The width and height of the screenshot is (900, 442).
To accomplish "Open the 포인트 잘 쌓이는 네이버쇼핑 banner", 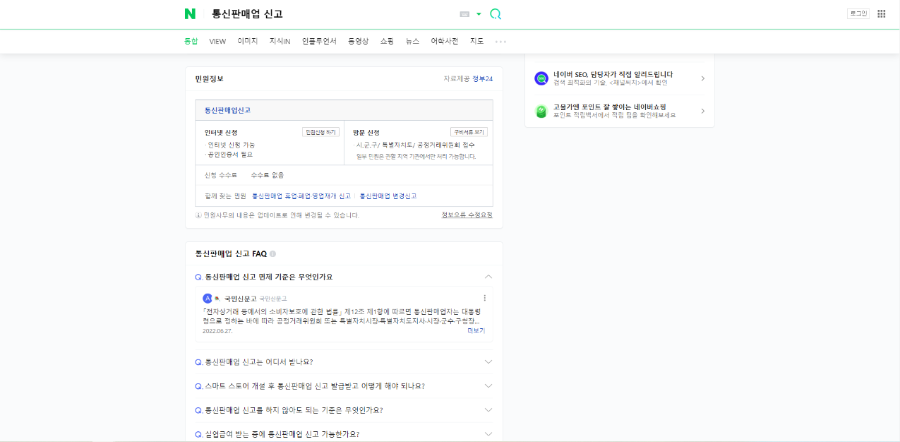I will point(620,111).
